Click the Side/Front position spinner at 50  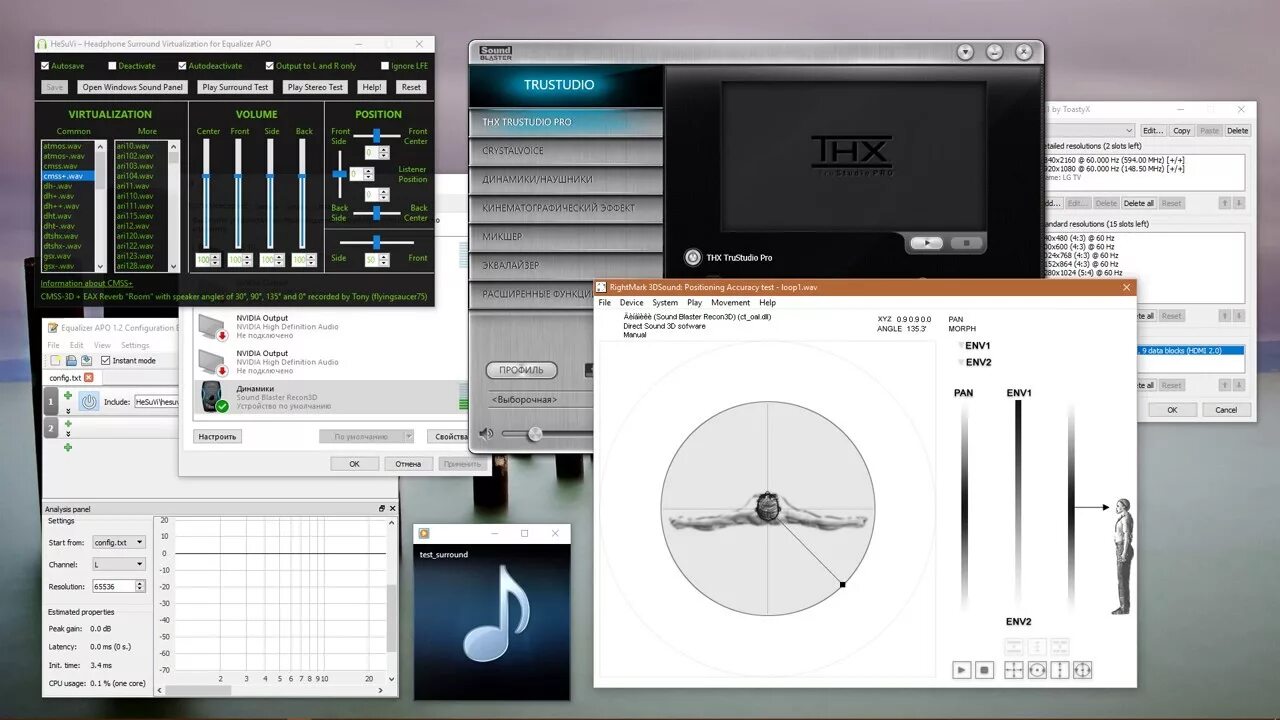click(x=377, y=260)
